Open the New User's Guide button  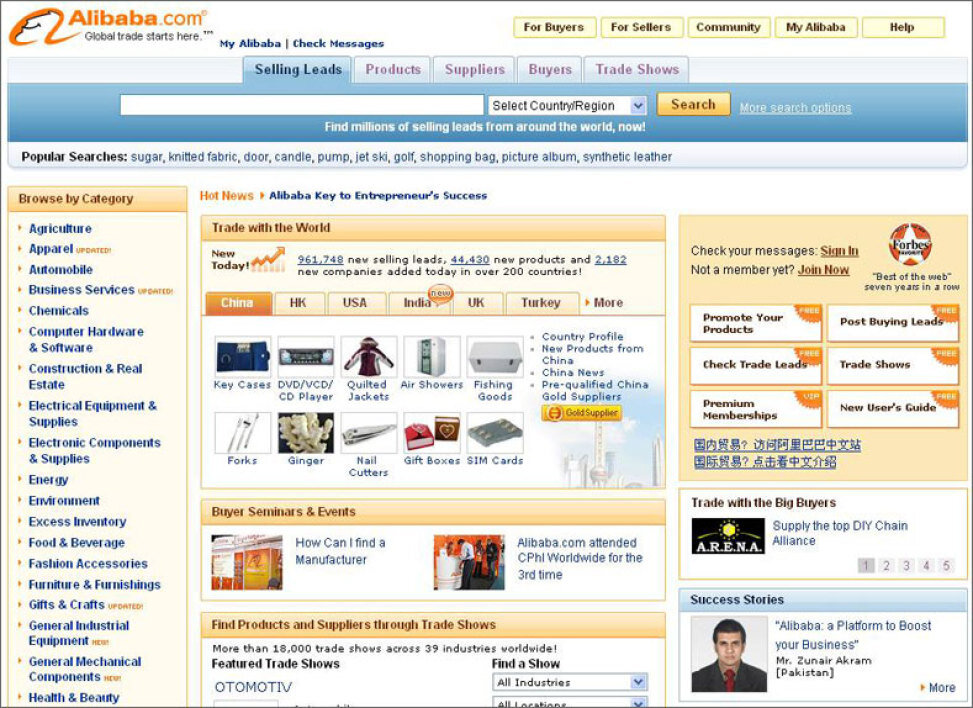click(x=892, y=409)
